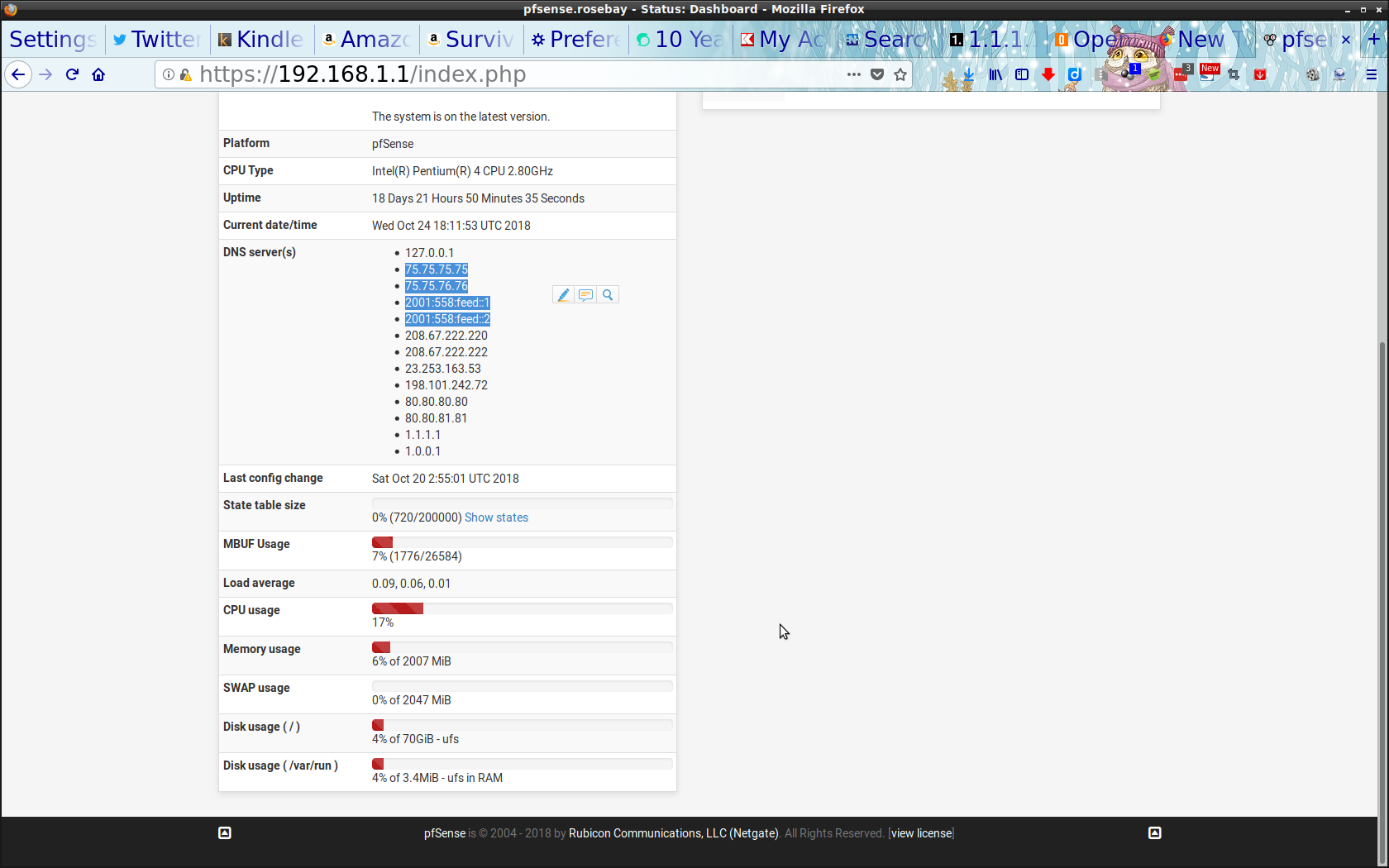Save page to Pocket
Viewport: 1389px width, 868px height.
pos(877,74)
